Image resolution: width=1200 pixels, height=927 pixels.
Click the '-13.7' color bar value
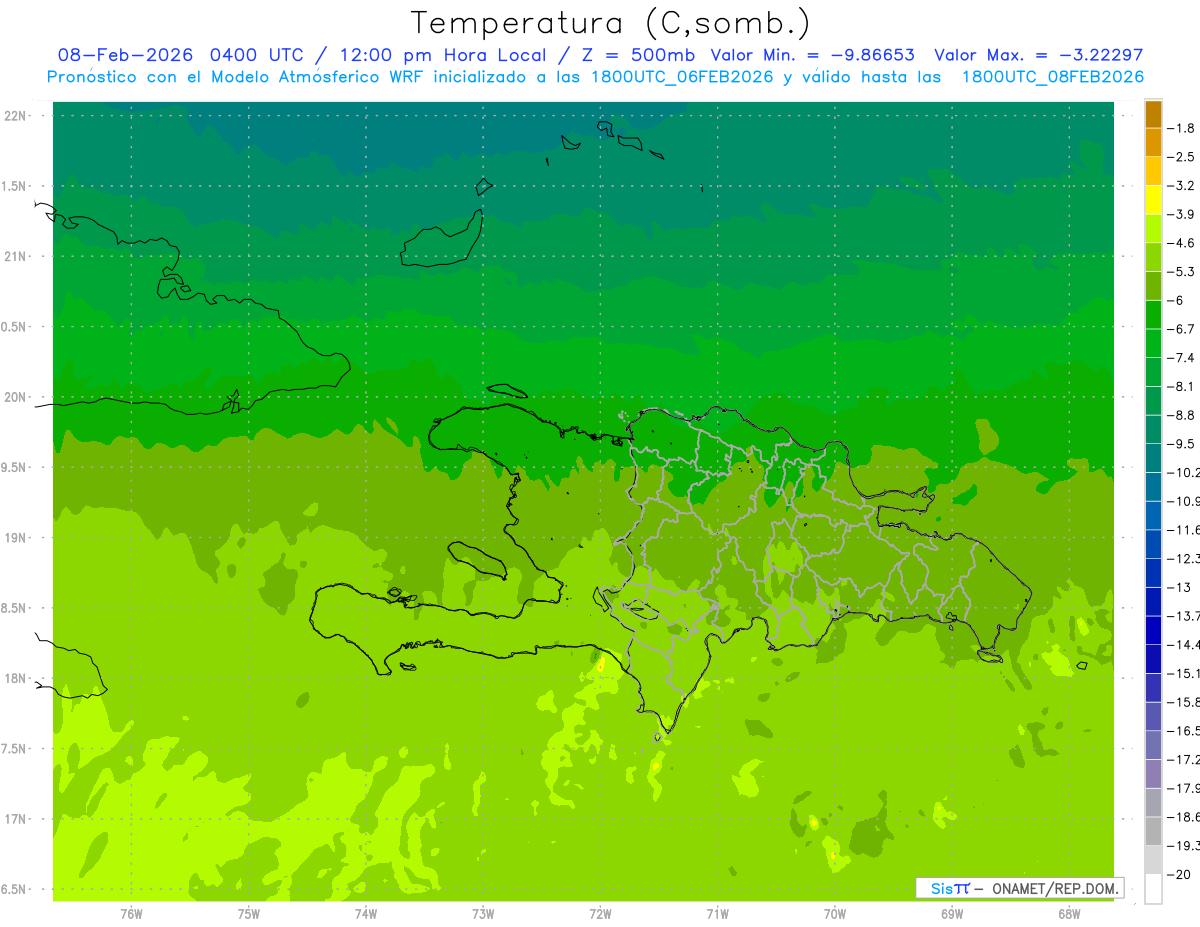click(x=1184, y=615)
